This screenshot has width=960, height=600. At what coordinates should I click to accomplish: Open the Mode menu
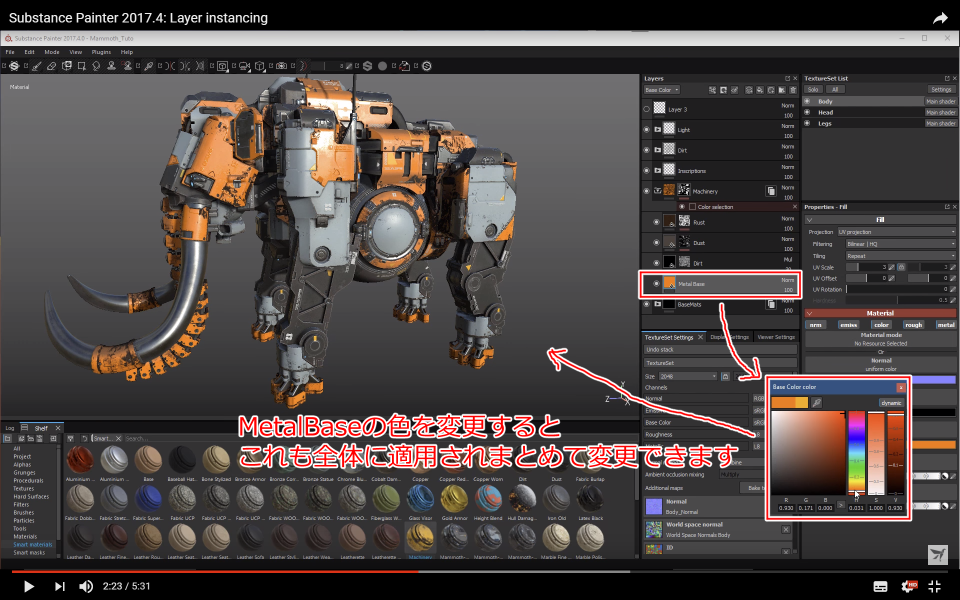tap(51, 52)
